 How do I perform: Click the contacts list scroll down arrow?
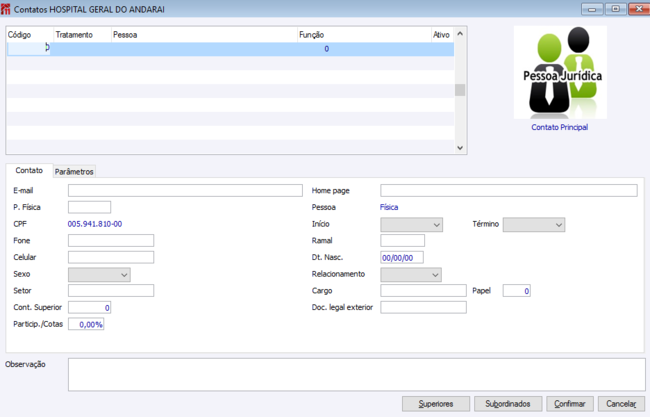[460, 148]
